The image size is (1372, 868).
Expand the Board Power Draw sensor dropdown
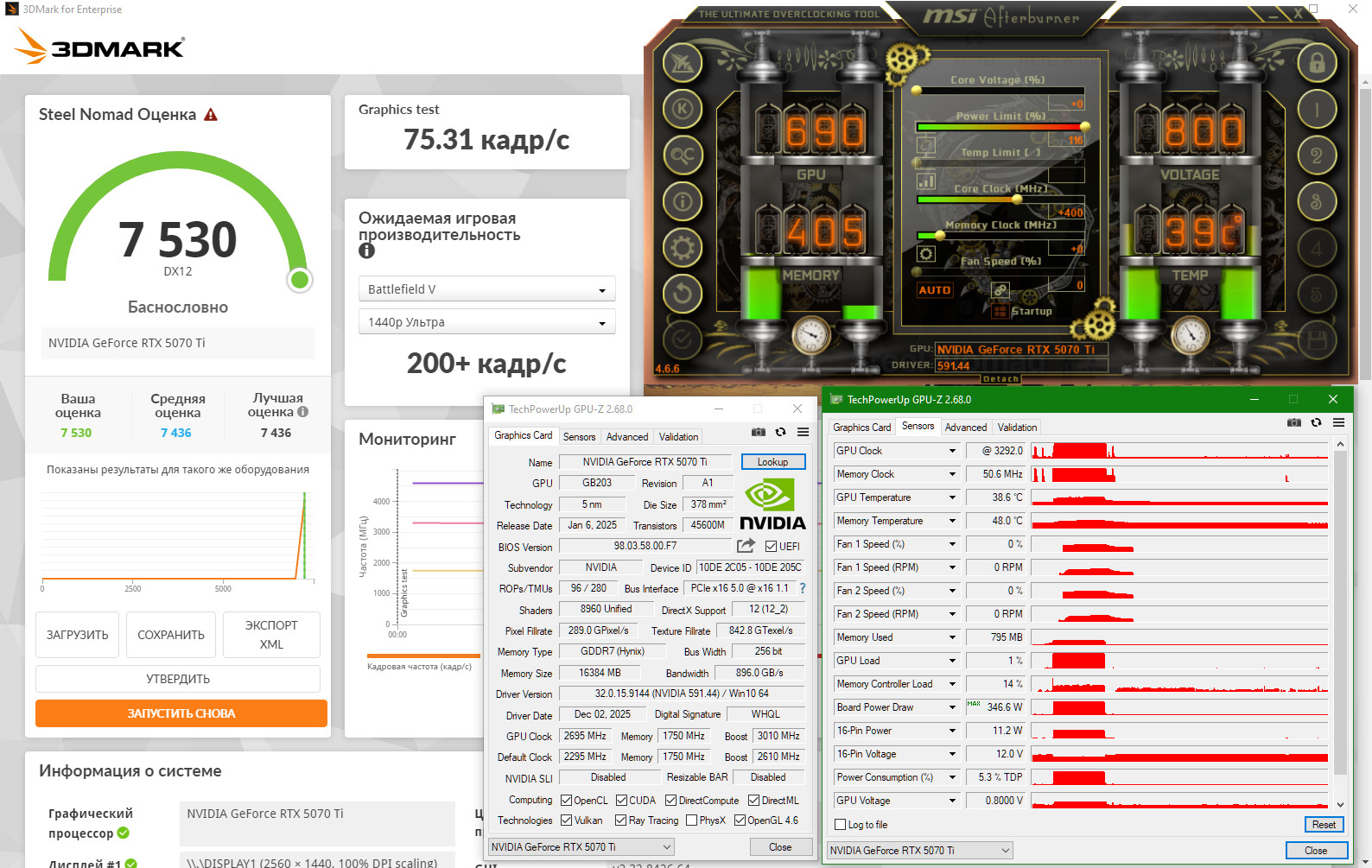[x=953, y=707]
